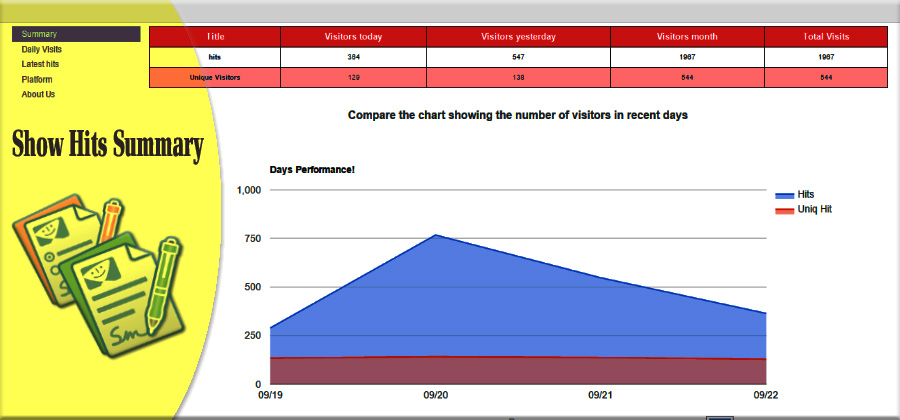This screenshot has height=420, width=900.
Task: Click the 09/19 axis label
Action: coord(270,395)
